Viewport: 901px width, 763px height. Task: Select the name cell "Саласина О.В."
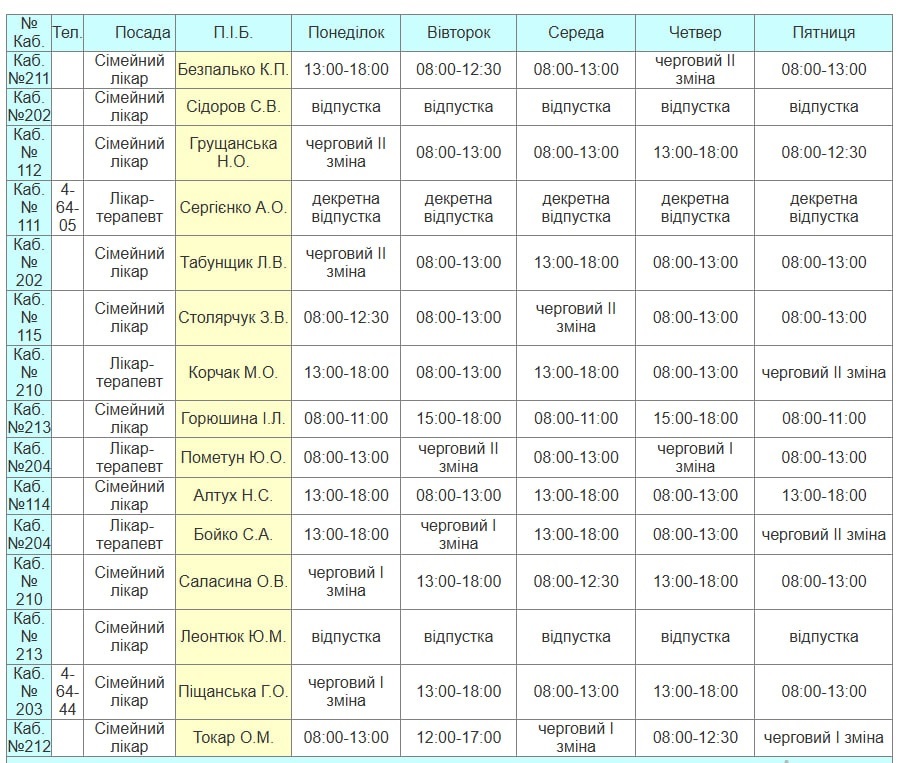coord(233,582)
